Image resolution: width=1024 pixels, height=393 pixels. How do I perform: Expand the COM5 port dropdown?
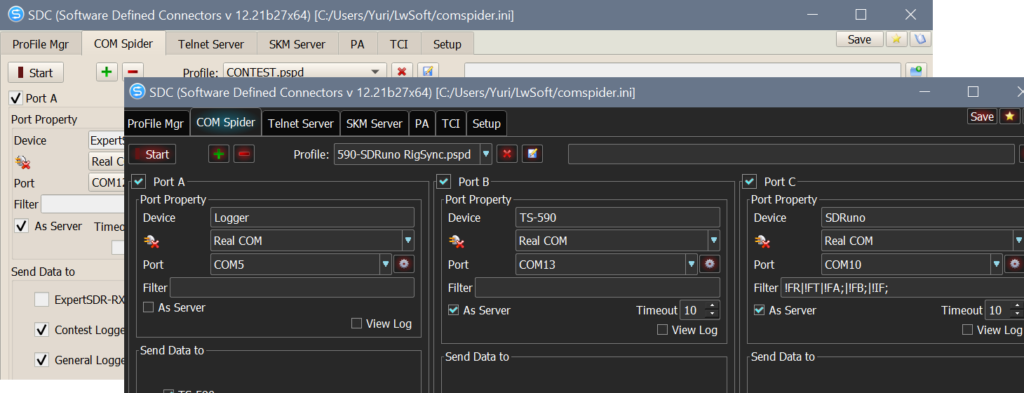coord(385,264)
